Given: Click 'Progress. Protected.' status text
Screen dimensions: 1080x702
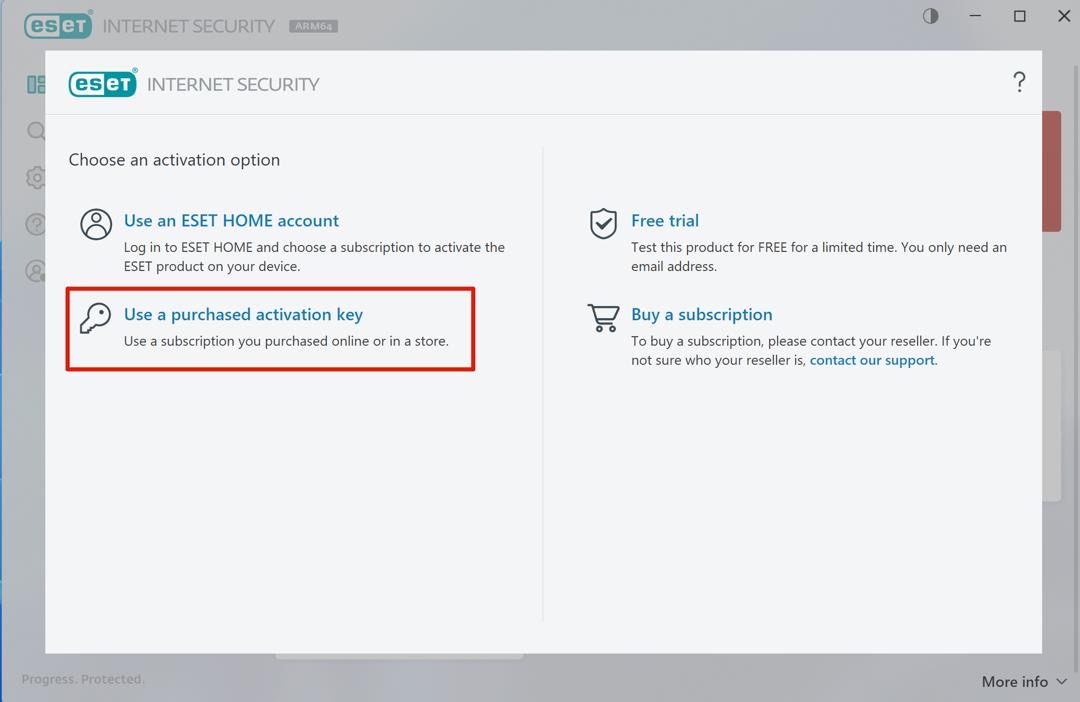Looking at the screenshot, I should click(x=83, y=679).
